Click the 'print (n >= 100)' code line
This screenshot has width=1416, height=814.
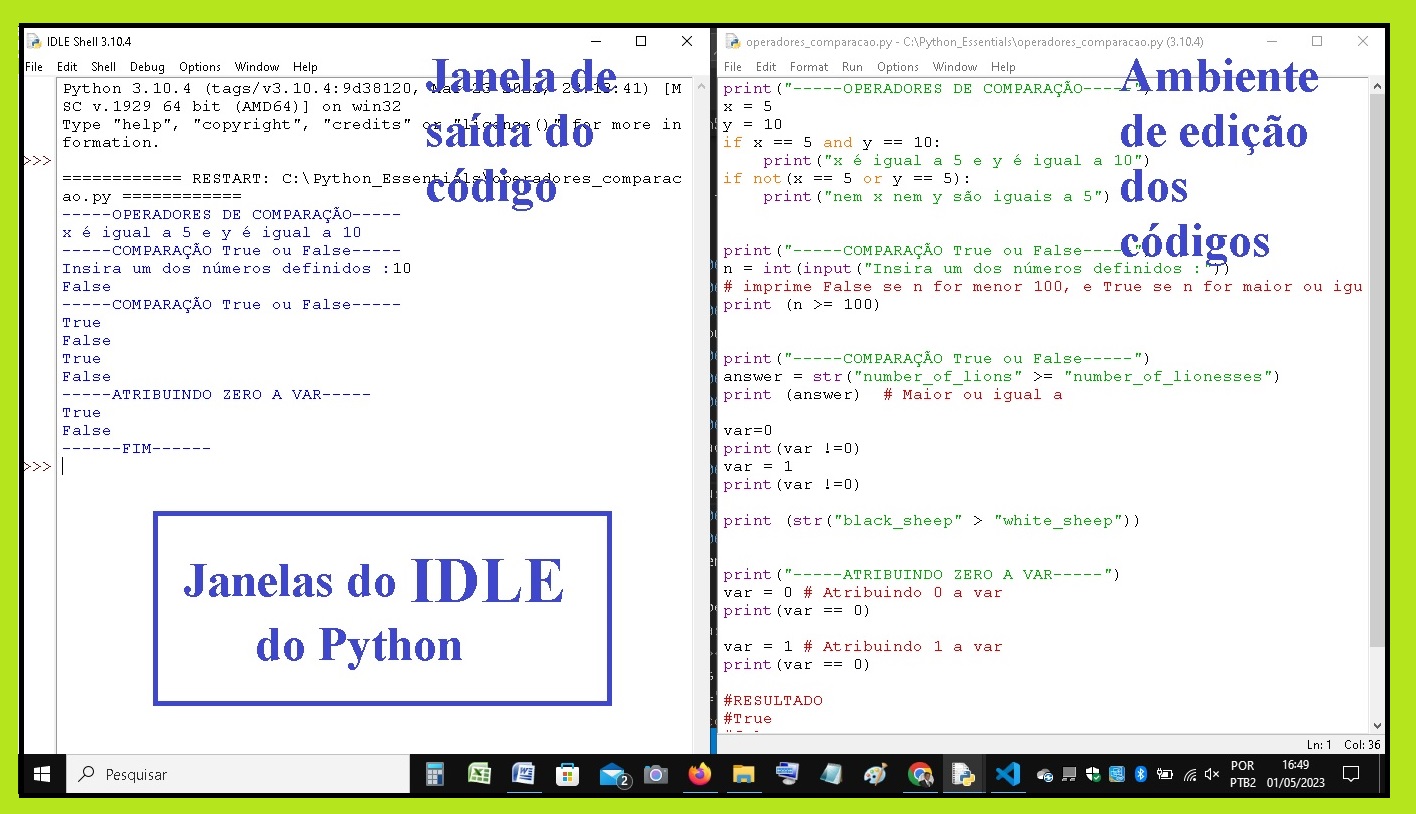(x=802, y=304)
